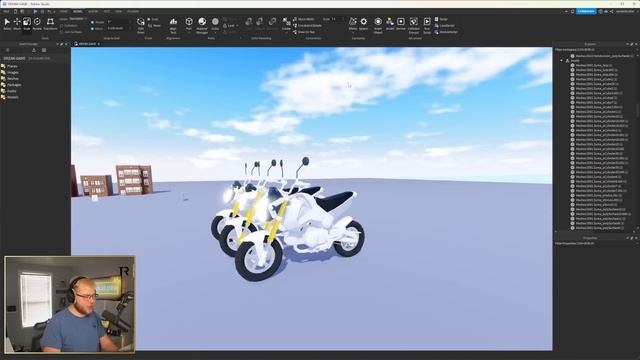Click the Create constraint icon

pyautogui.click(x=287, y=24)
